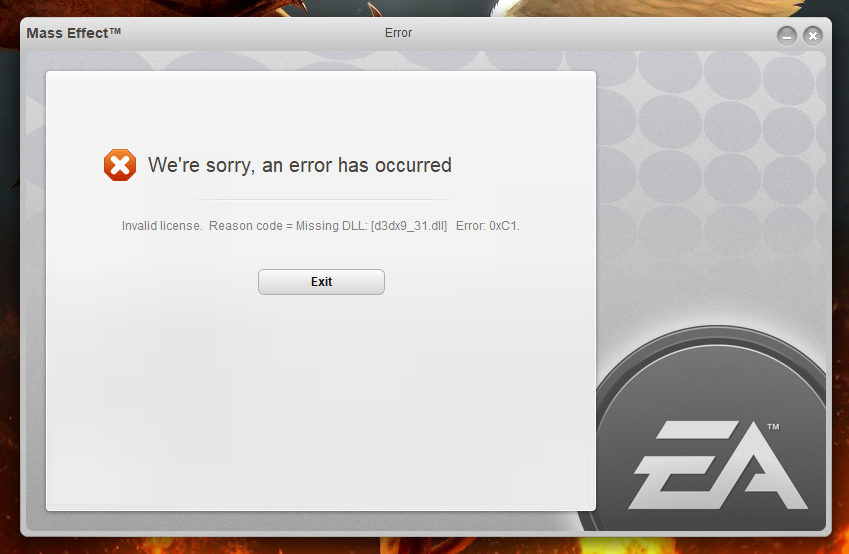Image resolution: width=849 pixels, height=554 pixels.
Task: Close the Mass Effect error window
Action: coord(813,36)
